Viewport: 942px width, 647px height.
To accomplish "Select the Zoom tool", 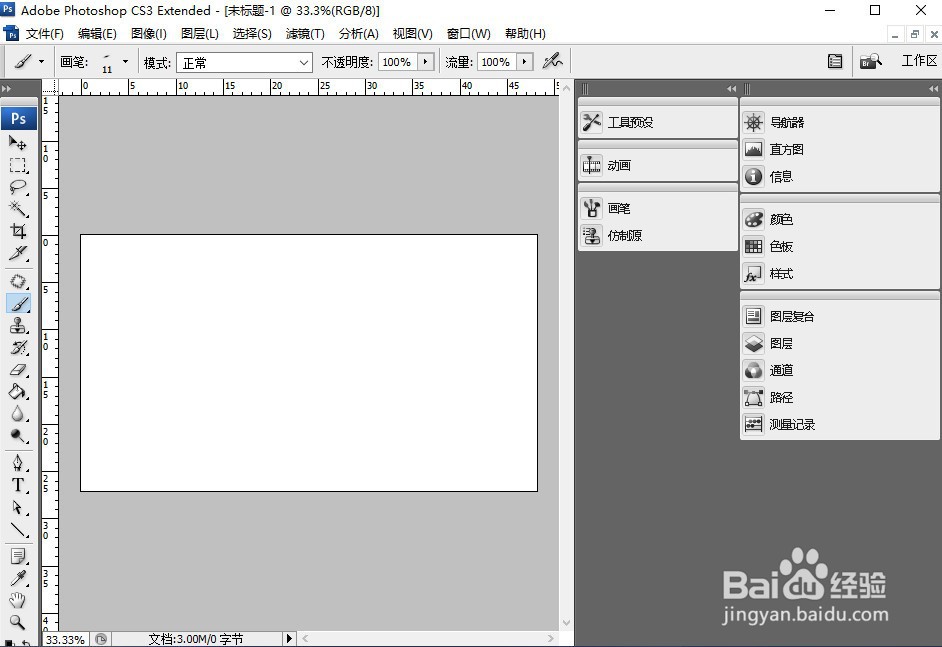I will click(x=18, y=622).
